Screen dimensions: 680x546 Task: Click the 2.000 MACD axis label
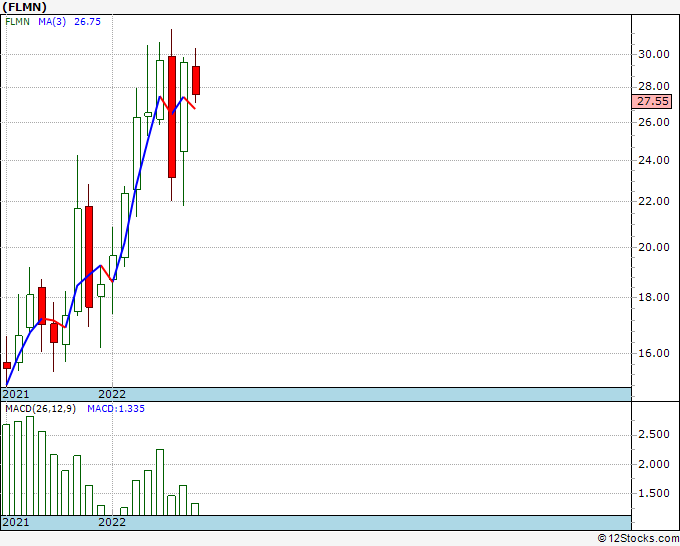(x=654, y=464)
